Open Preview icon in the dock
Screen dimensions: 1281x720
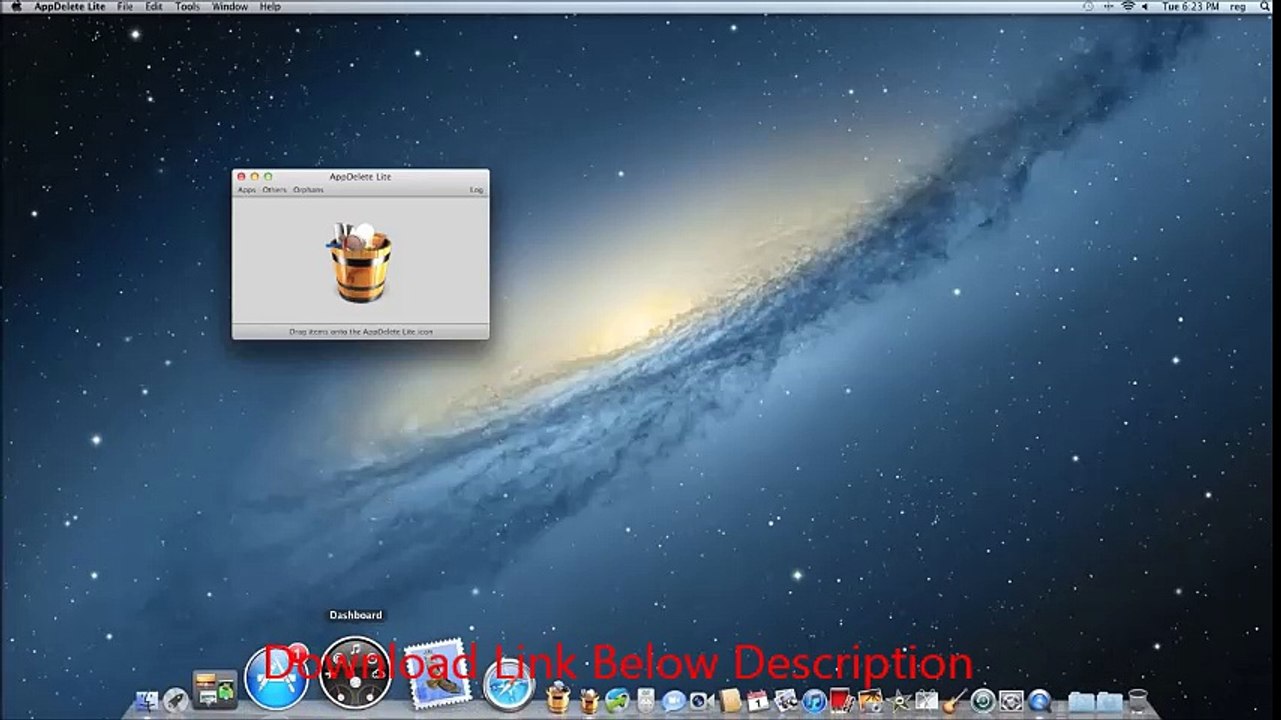click(786, 700)
